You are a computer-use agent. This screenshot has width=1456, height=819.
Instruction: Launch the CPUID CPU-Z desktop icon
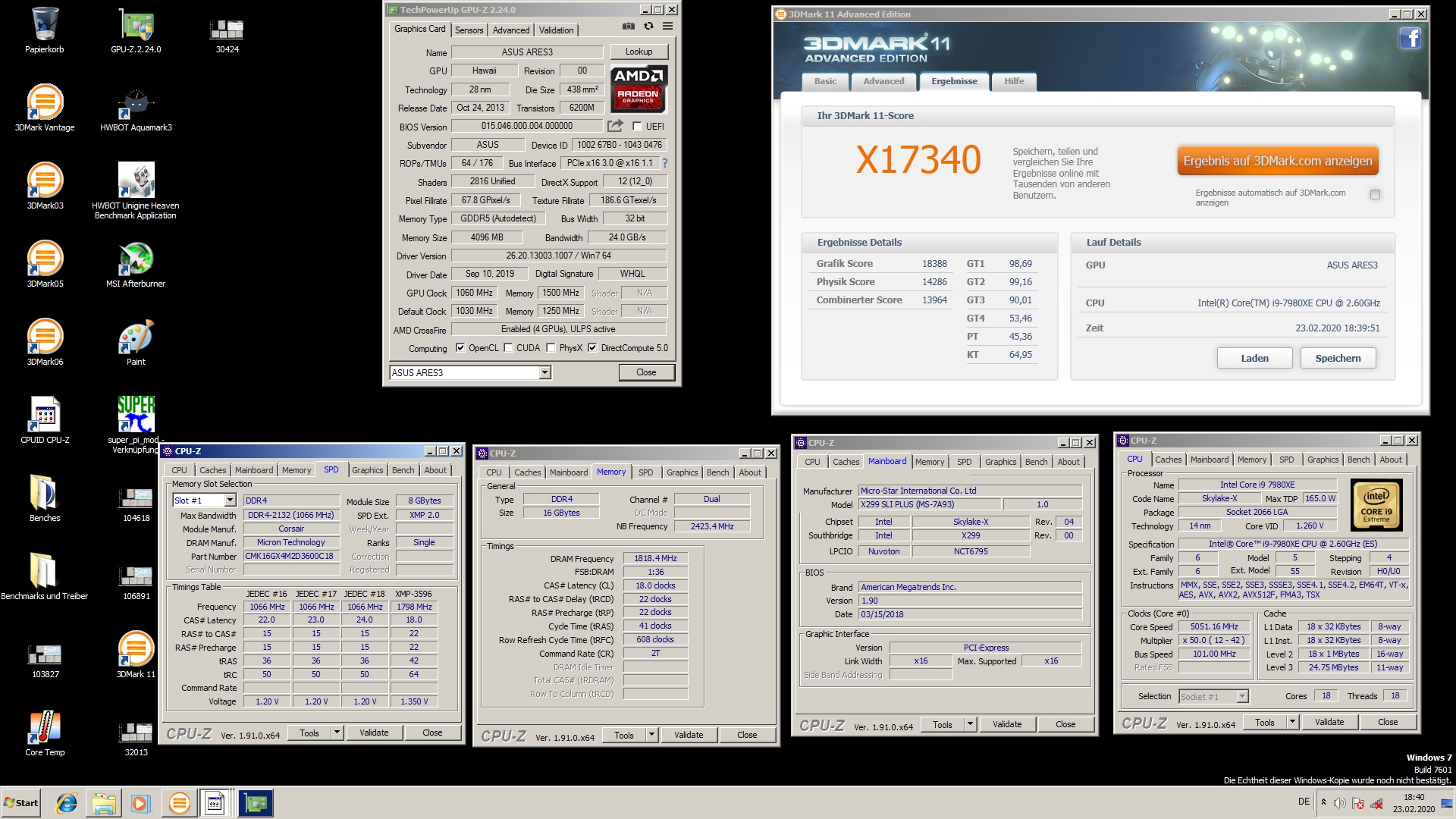45,420
